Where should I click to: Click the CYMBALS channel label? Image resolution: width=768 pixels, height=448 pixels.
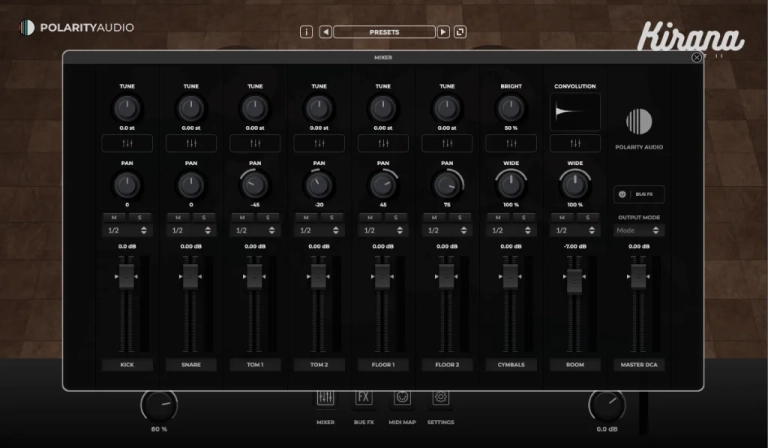(511, 365)
